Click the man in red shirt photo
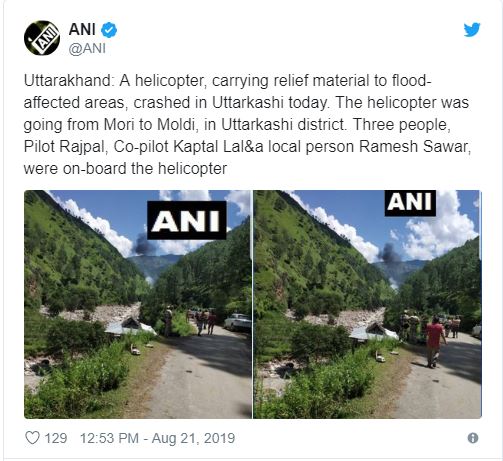503x461 pixels. point(435,341)
